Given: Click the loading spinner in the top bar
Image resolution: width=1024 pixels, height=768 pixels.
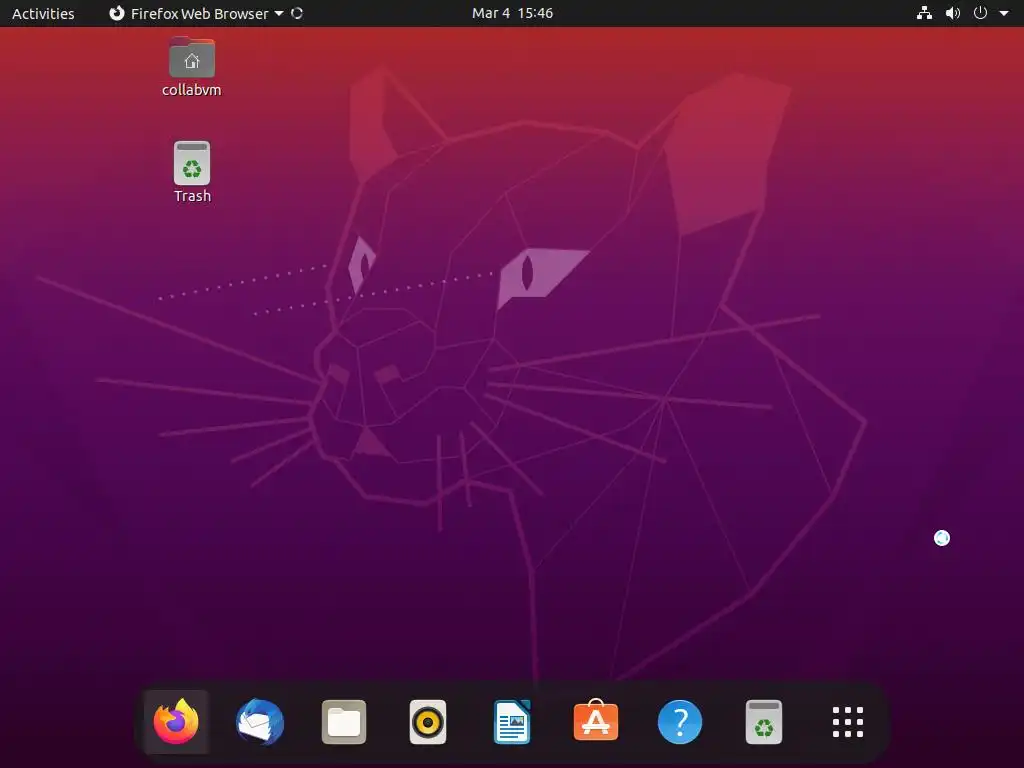Looking at the screenshot, I should coord(296,13).
